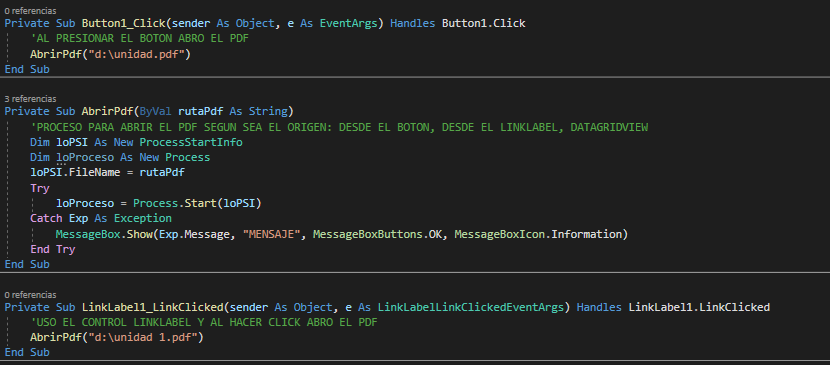
Task: Click the ProcessStartInfo type name
Action: pos(191,142)
